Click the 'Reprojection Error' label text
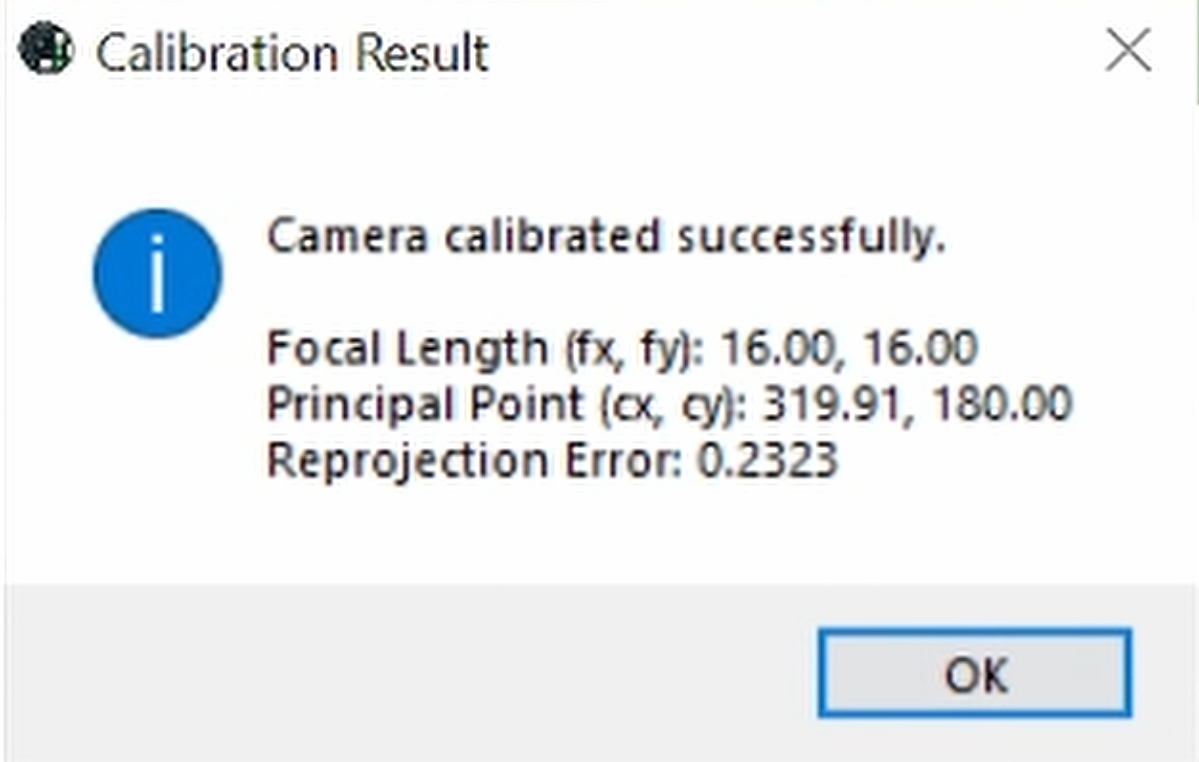The image size is (1199, 762). point(474,461)
